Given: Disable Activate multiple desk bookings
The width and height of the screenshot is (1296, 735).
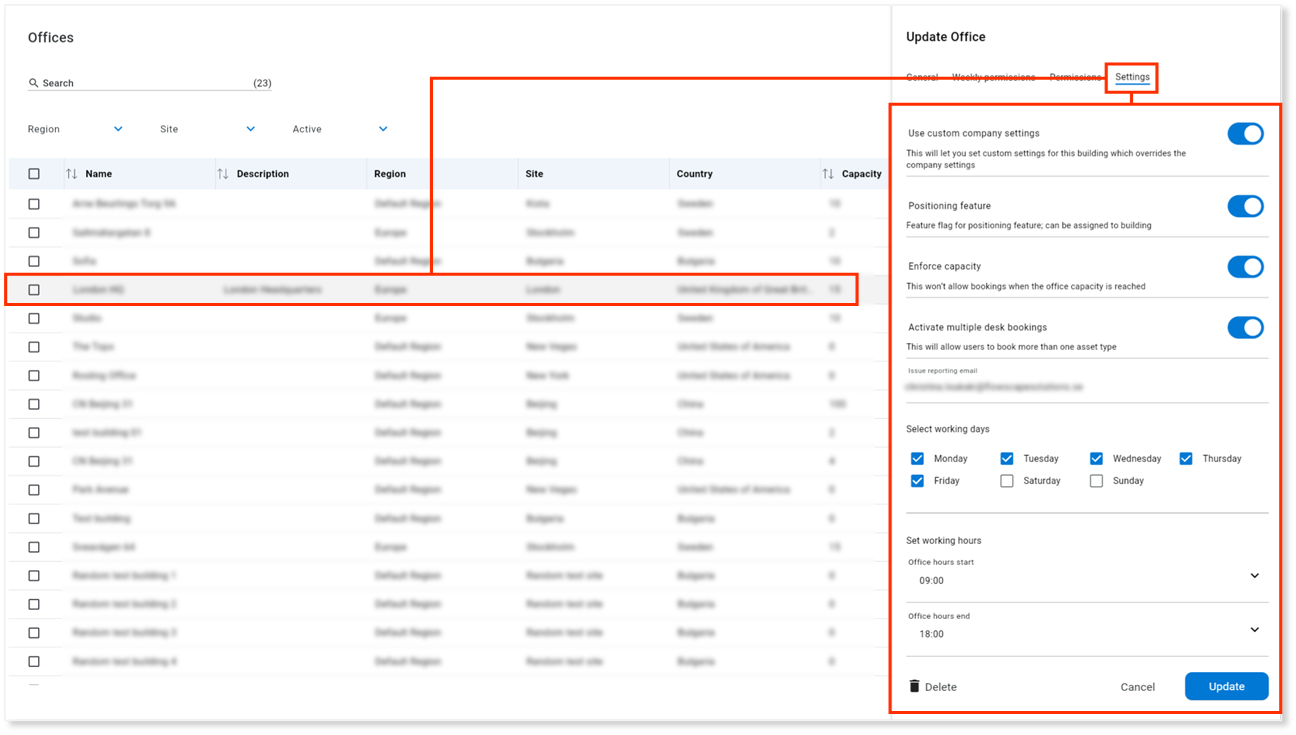Looking at the screenshot, I should point(1245,327).
